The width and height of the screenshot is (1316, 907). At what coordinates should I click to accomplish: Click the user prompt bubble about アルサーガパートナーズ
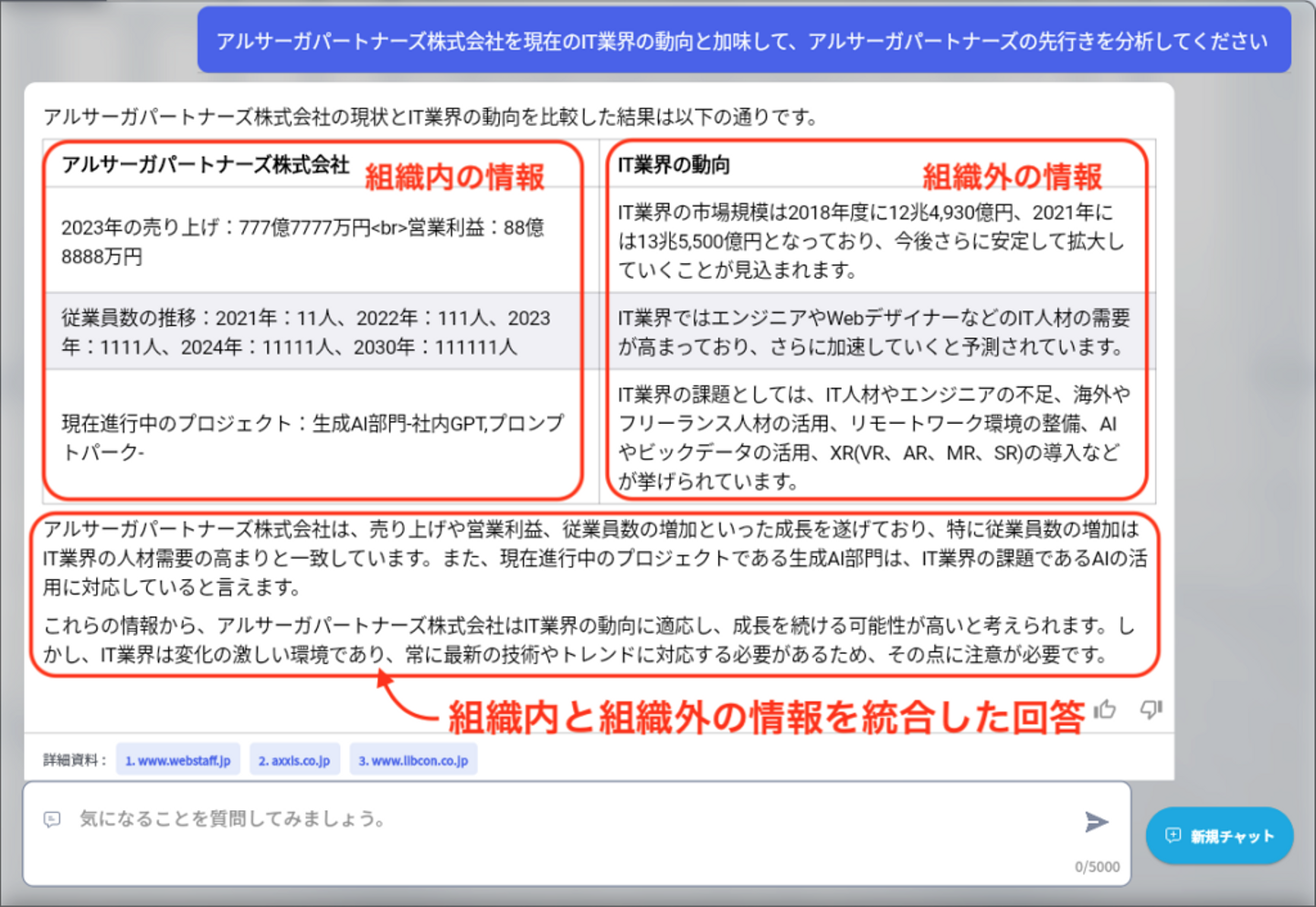[x=744, y=40]
